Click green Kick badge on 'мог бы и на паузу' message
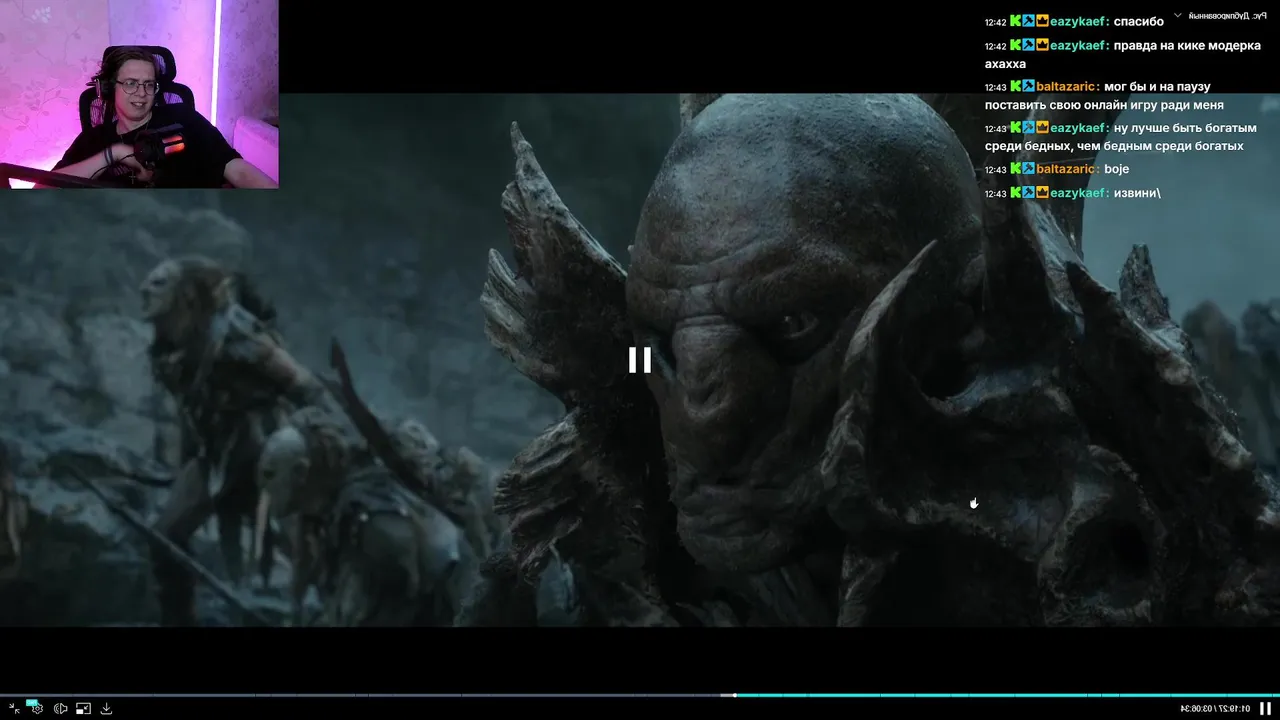Image resolution: width=1280 pixels, height=720 pixels. click(1015, 87)
